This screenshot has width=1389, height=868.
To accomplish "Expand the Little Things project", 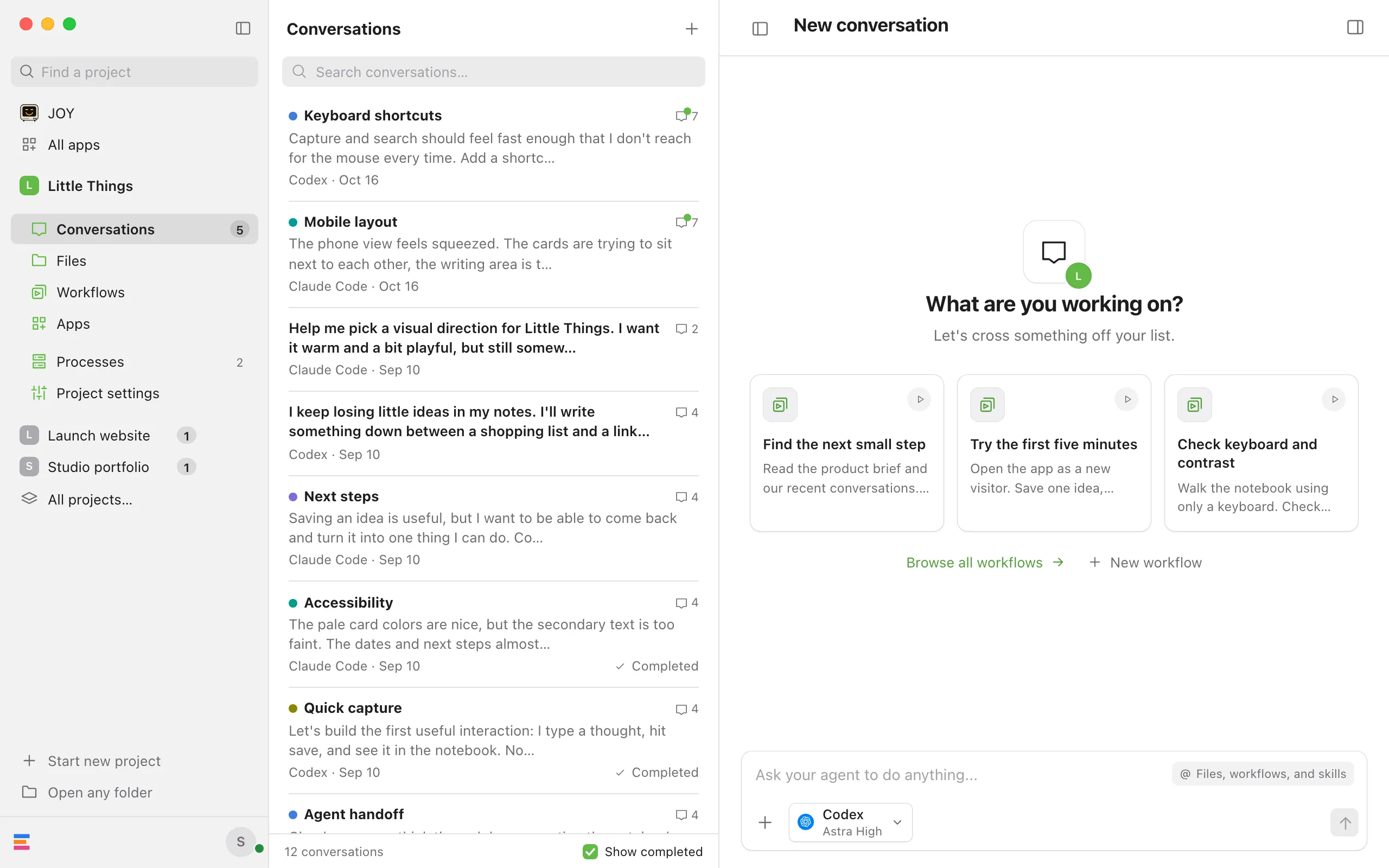I will tap(135, 186).
